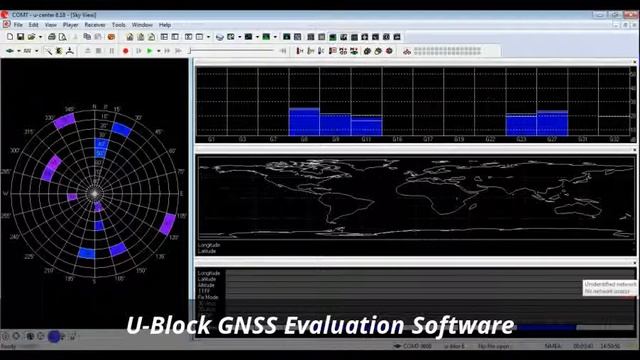Click the receiver connection plug icon

(x=10, y=51)
